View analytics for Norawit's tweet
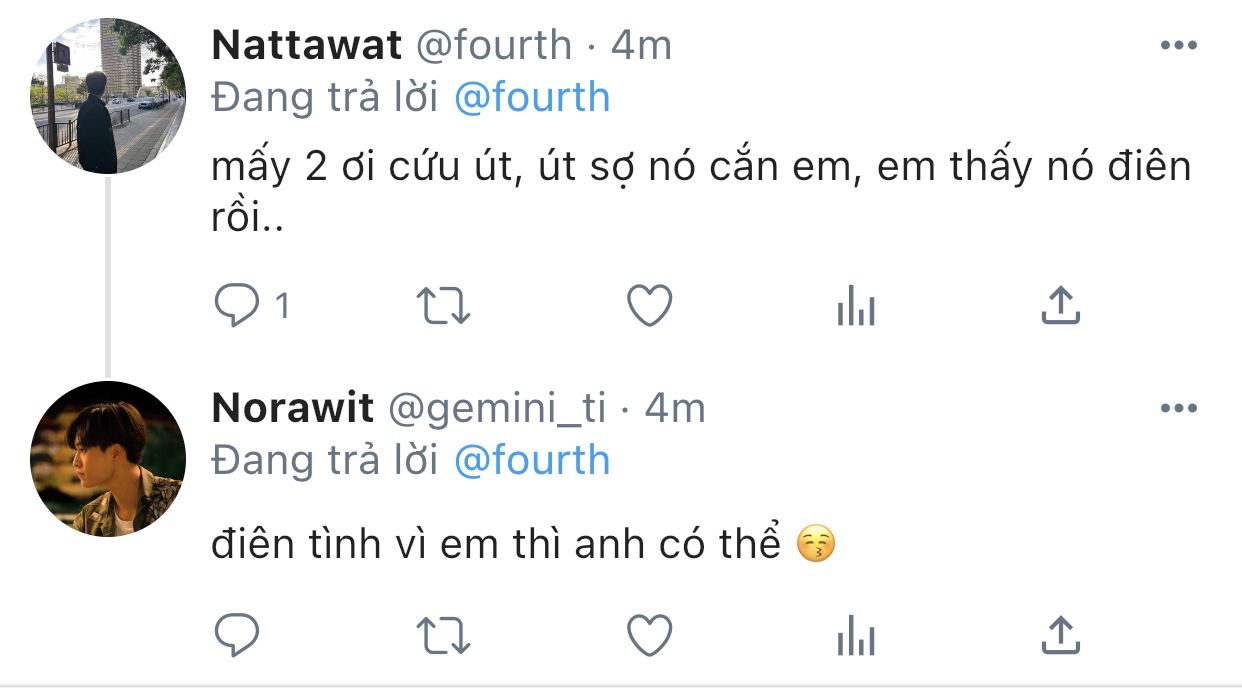 click(855, 637)
